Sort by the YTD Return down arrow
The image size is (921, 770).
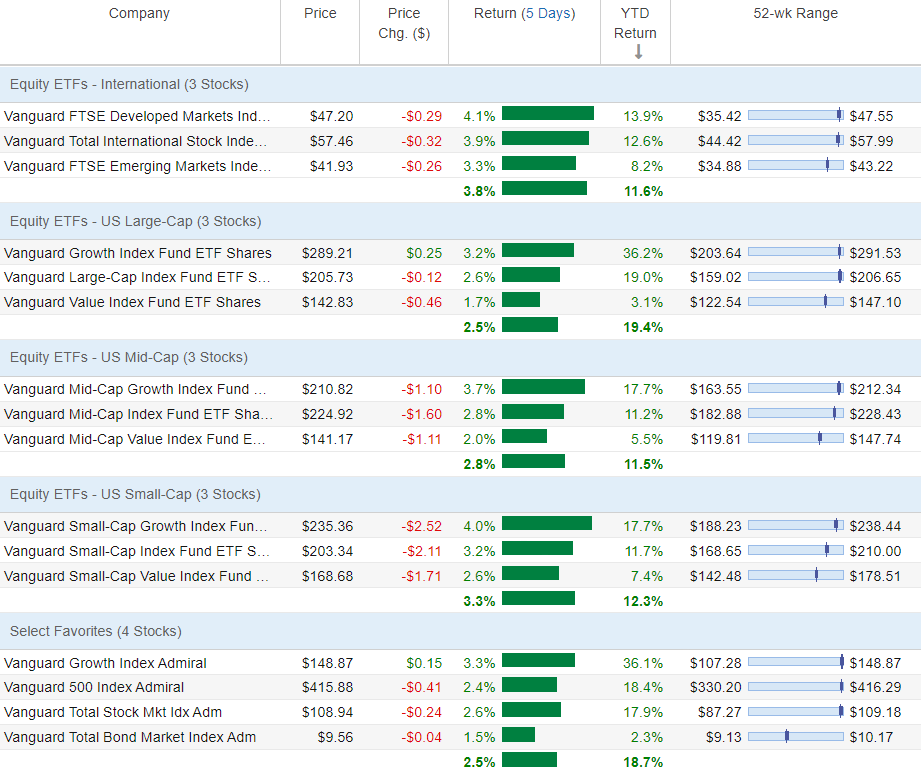click(x=638, y=52)
